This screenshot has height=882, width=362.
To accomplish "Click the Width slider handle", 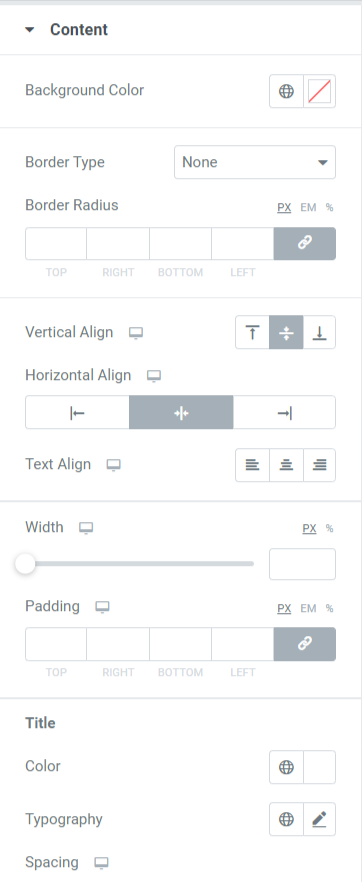I will [x=25, y=564].
